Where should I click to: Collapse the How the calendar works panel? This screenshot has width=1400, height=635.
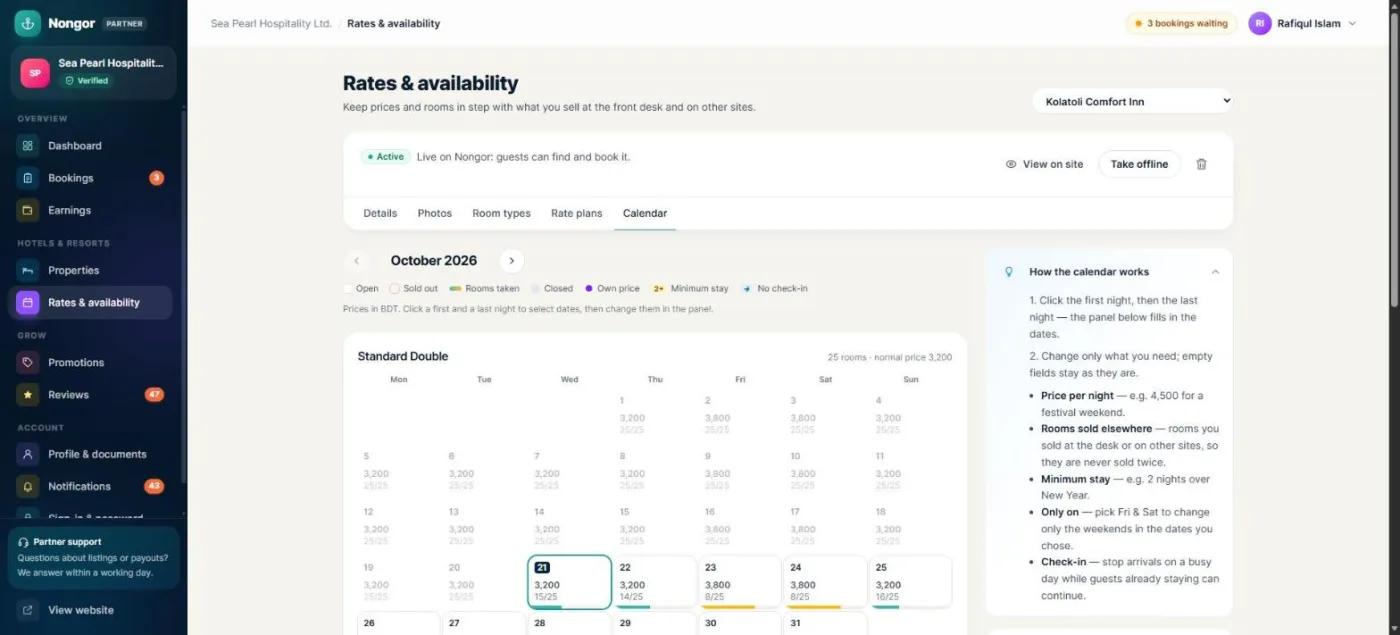(x=1215, y=272)
